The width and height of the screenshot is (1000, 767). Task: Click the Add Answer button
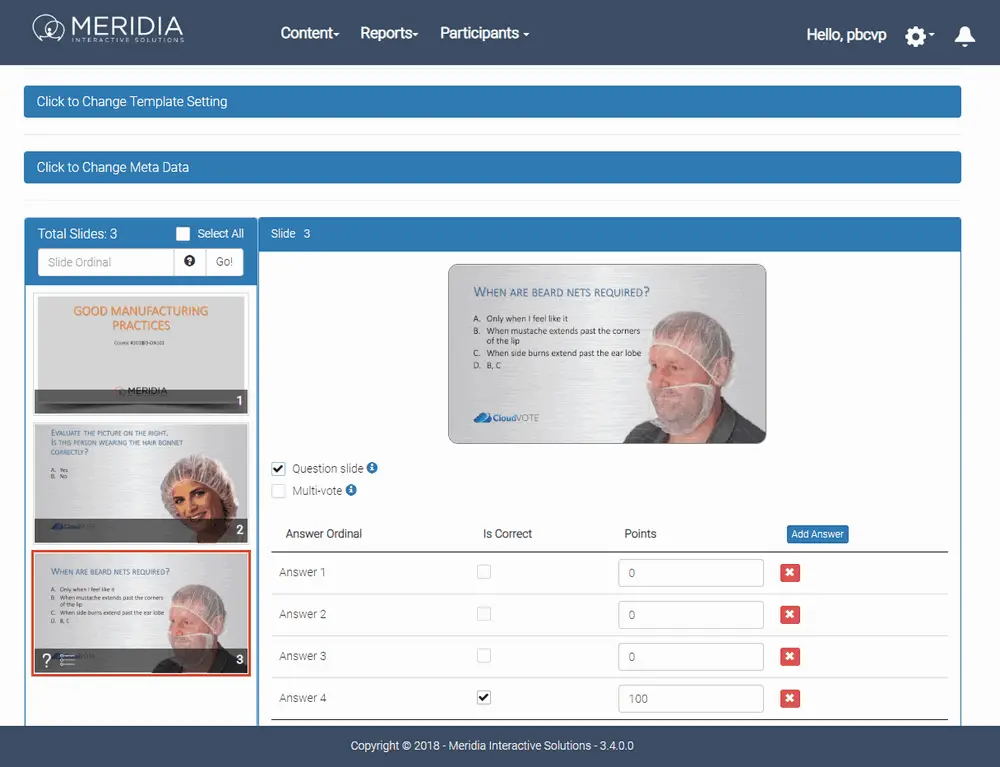pyautogui.click(x=817, y=534)
